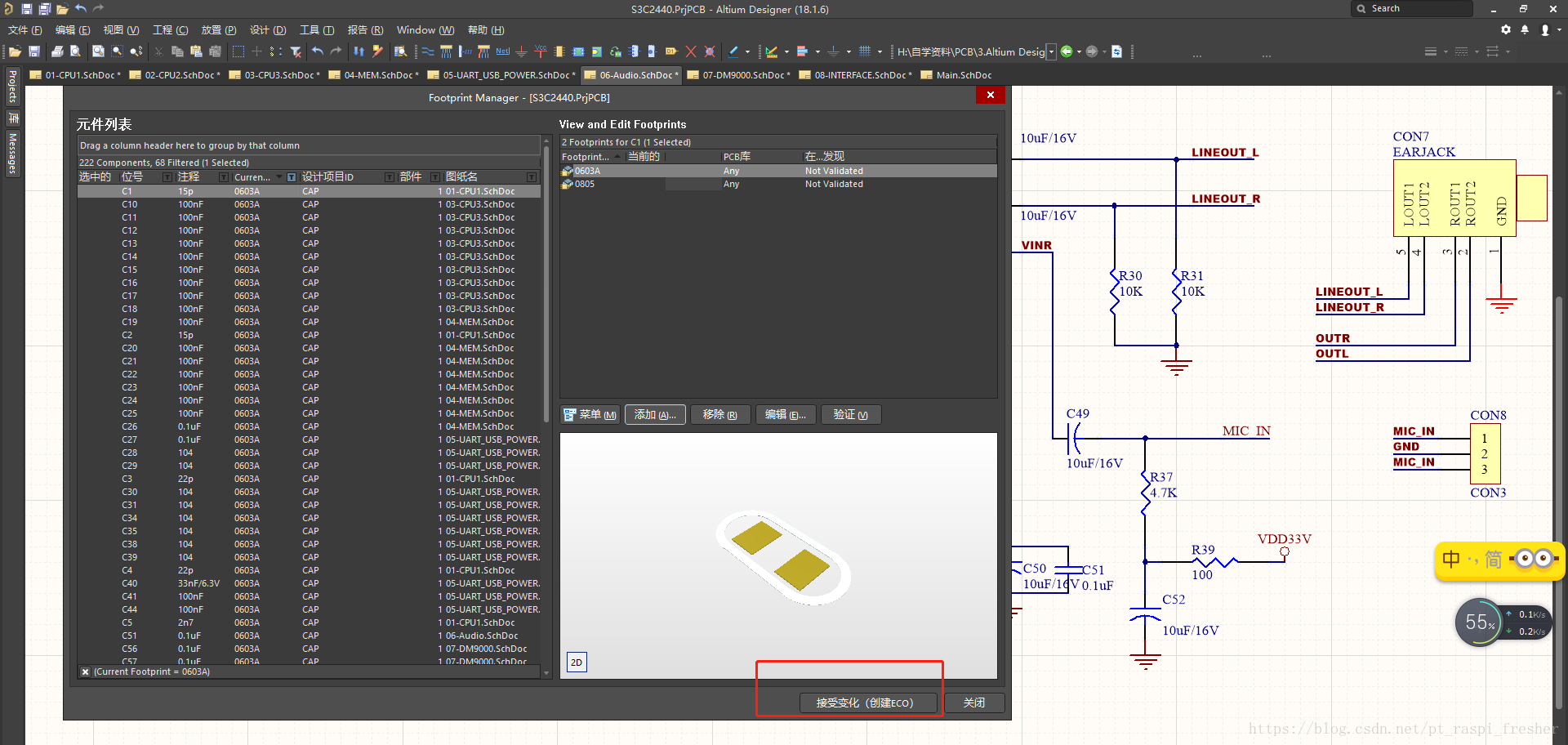1568x745 pixels.
Task: Open the 文件 (F) menu
Action: [x=24, y=29]
